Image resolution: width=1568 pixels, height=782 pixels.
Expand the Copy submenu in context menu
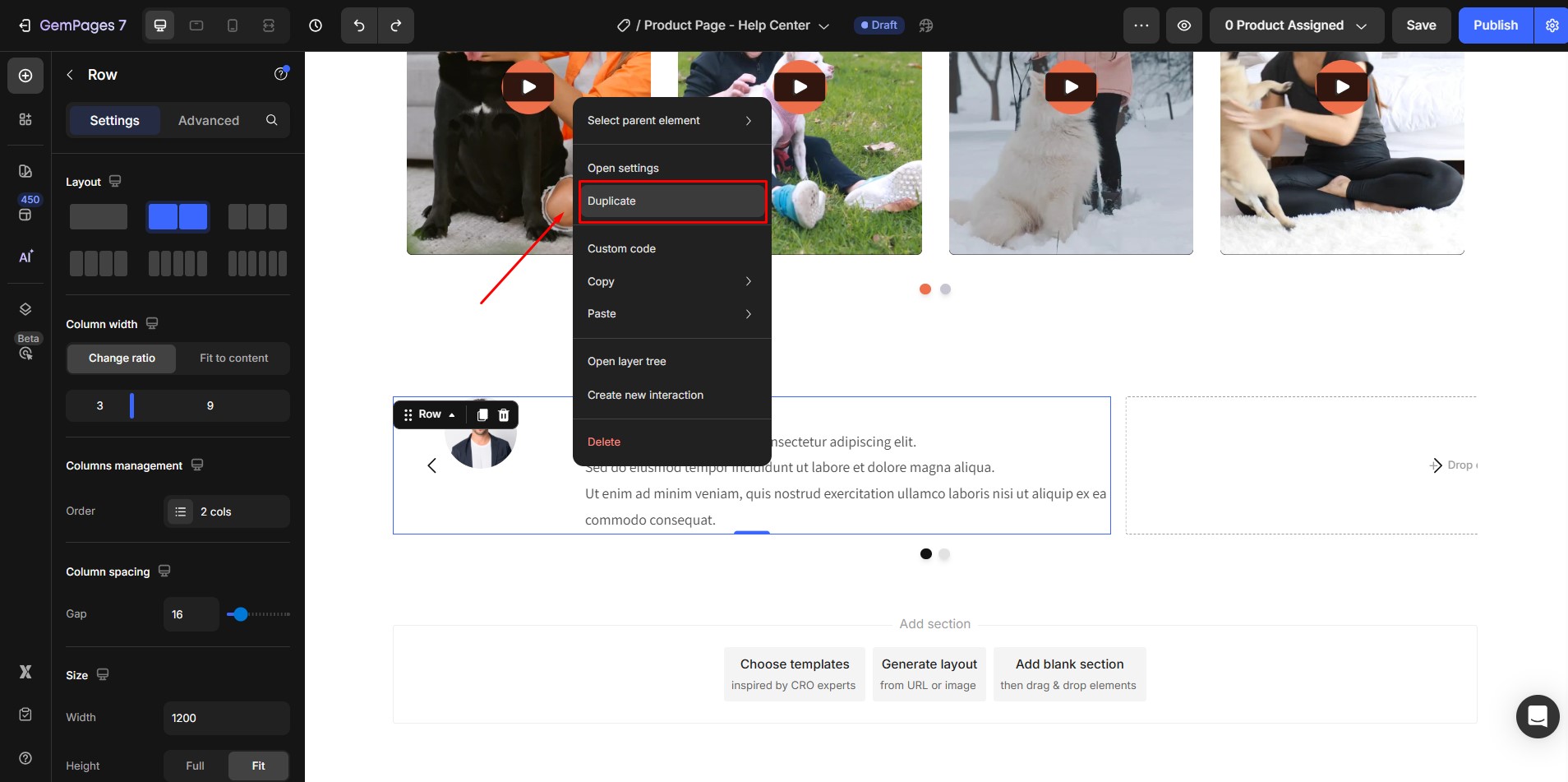[671, 281]
